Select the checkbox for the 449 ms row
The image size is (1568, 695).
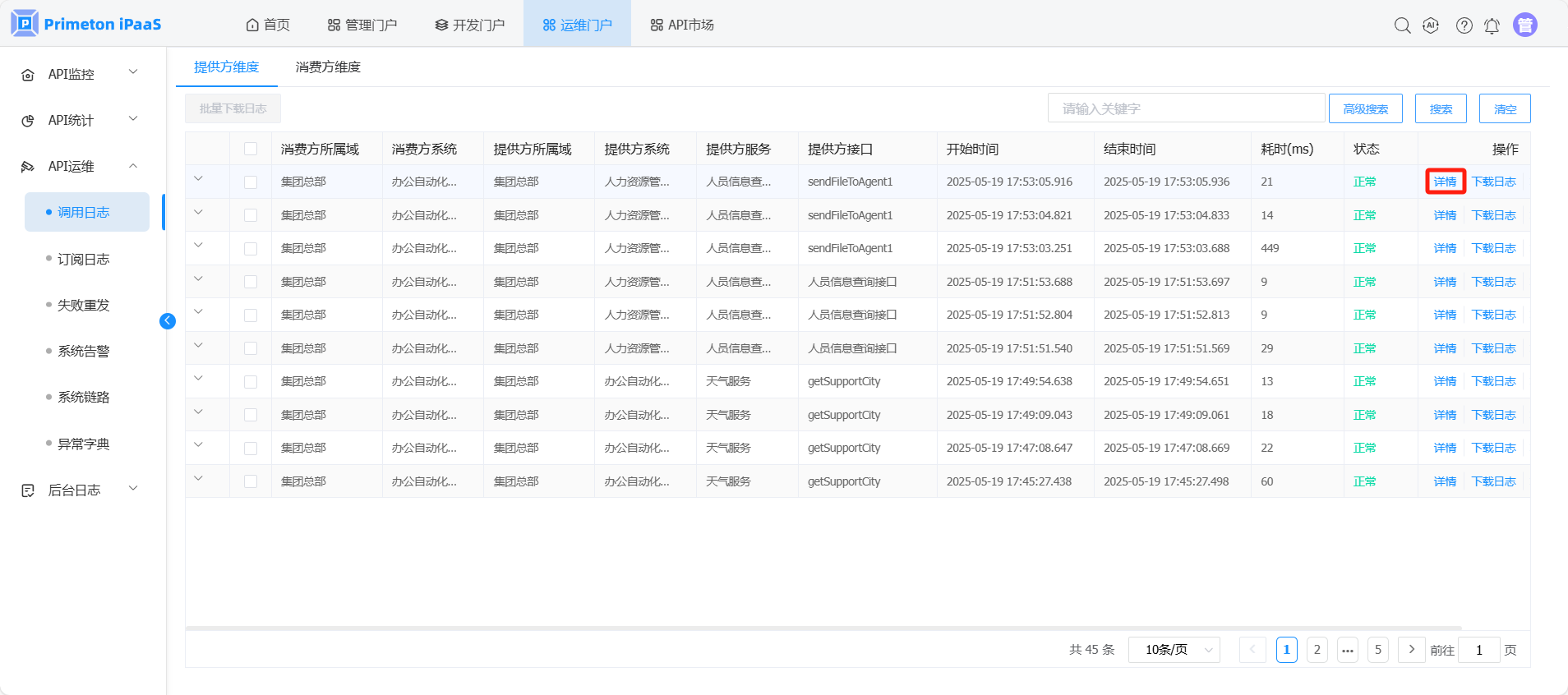tap(251, 249)
